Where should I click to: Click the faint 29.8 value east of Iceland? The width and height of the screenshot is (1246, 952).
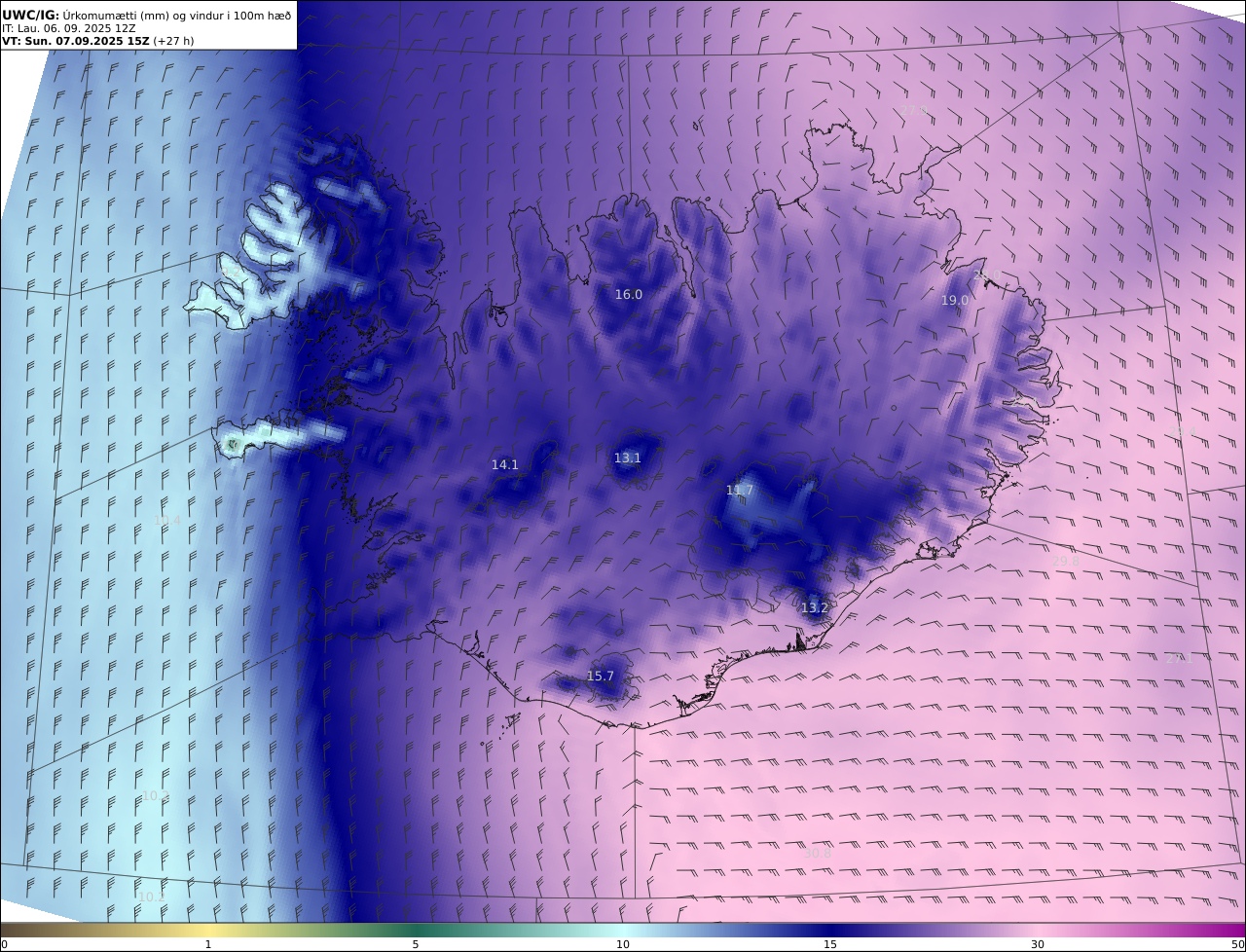[1066, 562]
